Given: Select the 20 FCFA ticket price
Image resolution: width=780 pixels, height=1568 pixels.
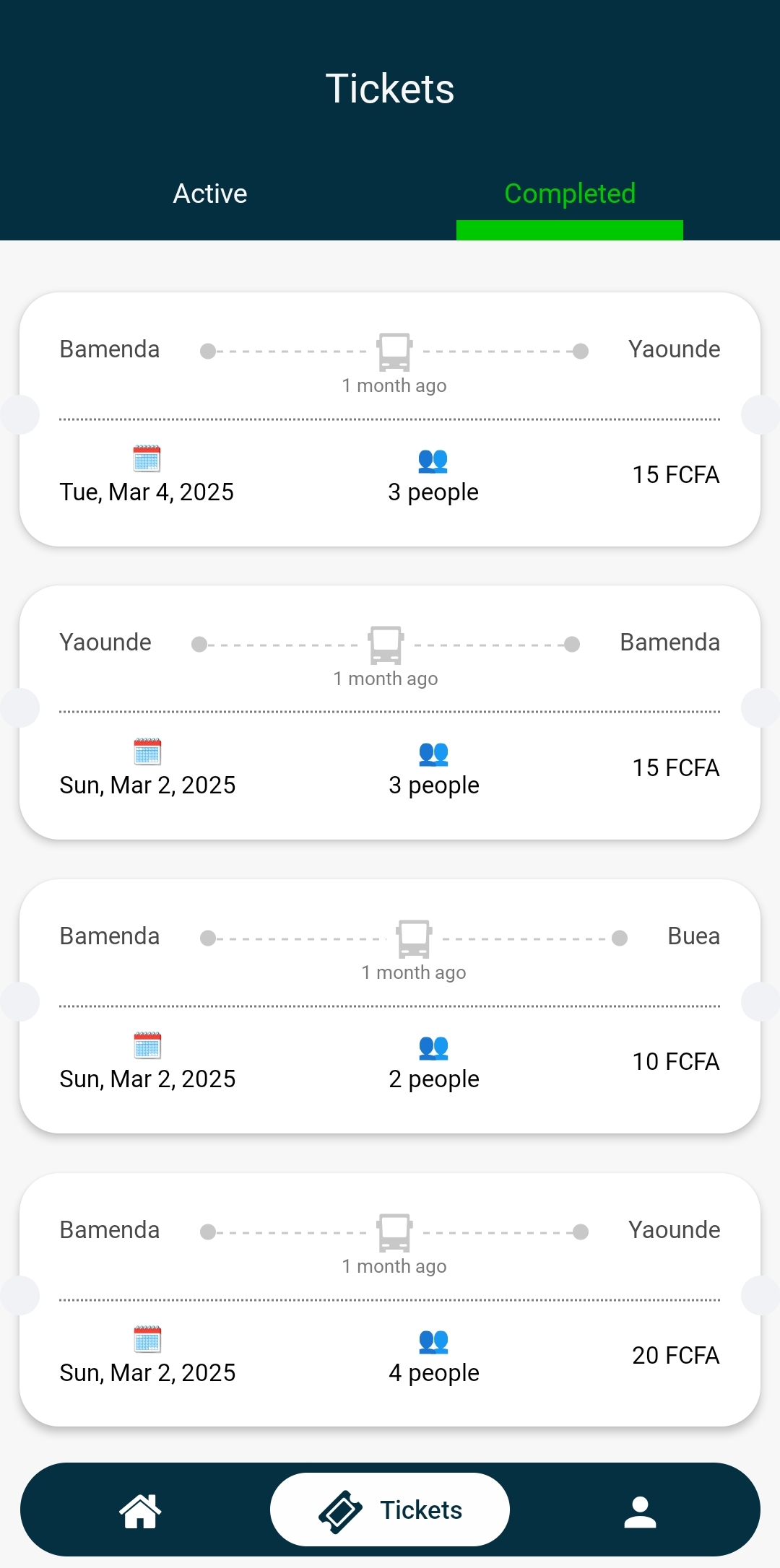Looking at the screenshot, I should tap(675, 1355).
